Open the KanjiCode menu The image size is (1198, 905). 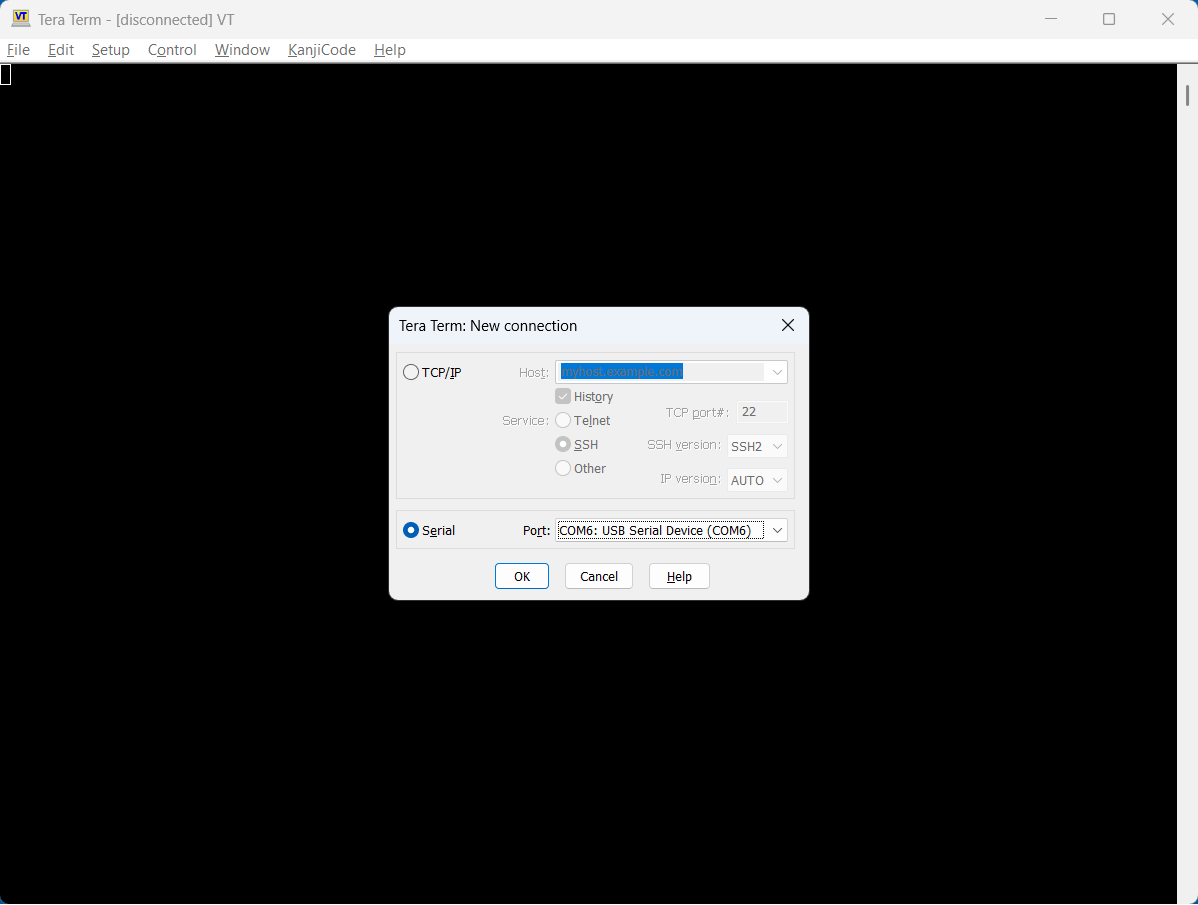[x=321, y=50]
